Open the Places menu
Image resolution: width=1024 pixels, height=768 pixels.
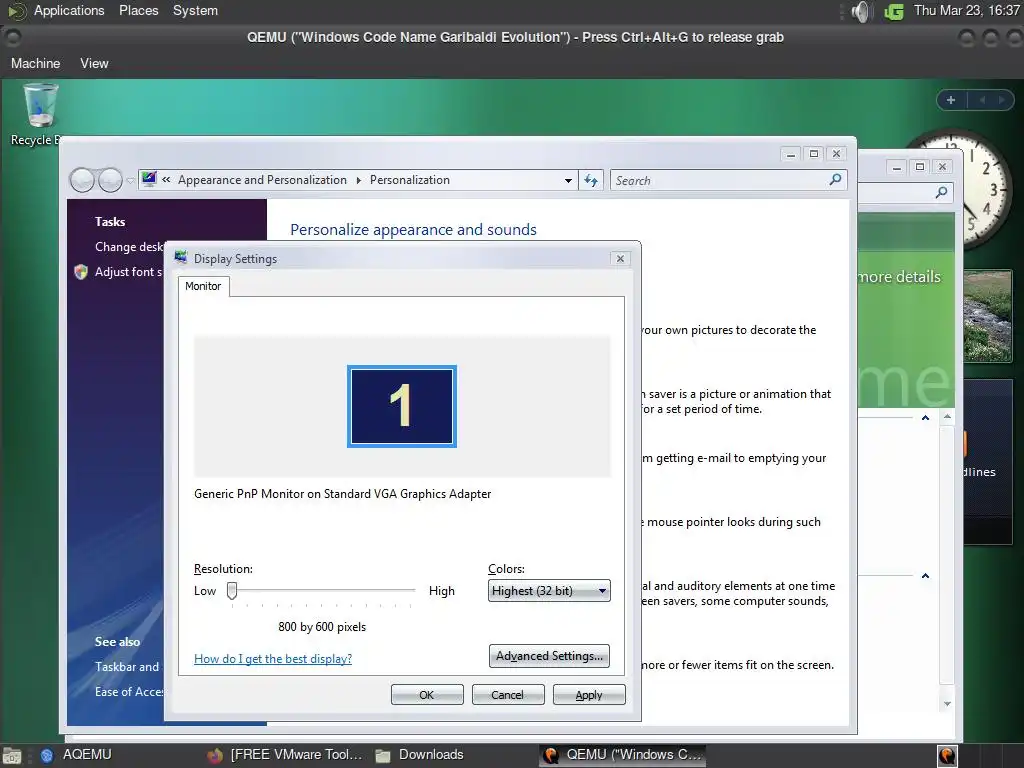point(138,10)
